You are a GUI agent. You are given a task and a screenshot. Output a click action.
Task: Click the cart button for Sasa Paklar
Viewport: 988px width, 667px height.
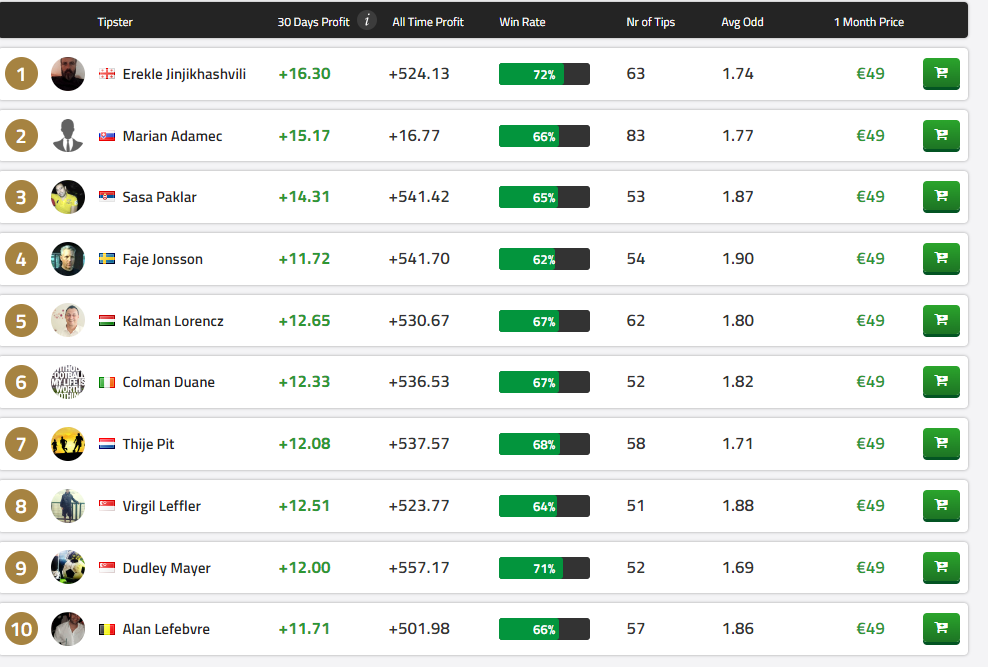point(940,197)
